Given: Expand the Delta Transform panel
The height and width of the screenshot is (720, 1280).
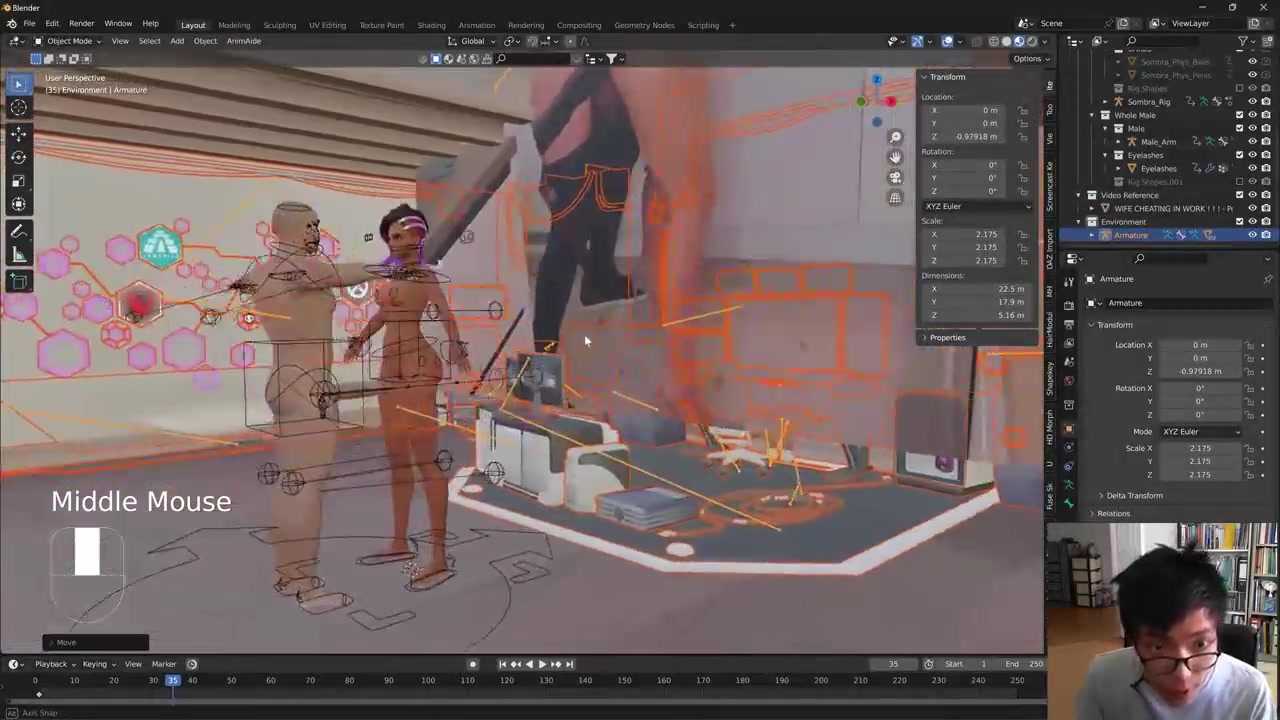Looking at the screenshot, I should (1134, 496).
